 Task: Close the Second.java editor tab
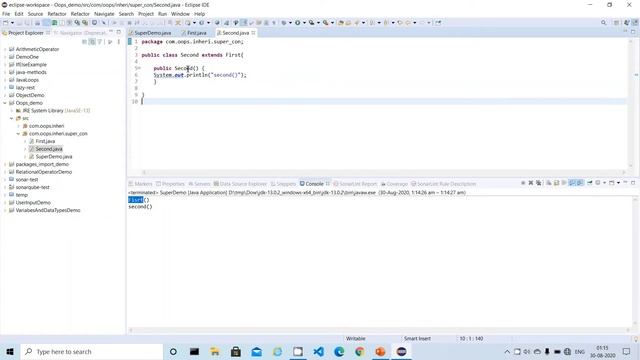point(253,33)
